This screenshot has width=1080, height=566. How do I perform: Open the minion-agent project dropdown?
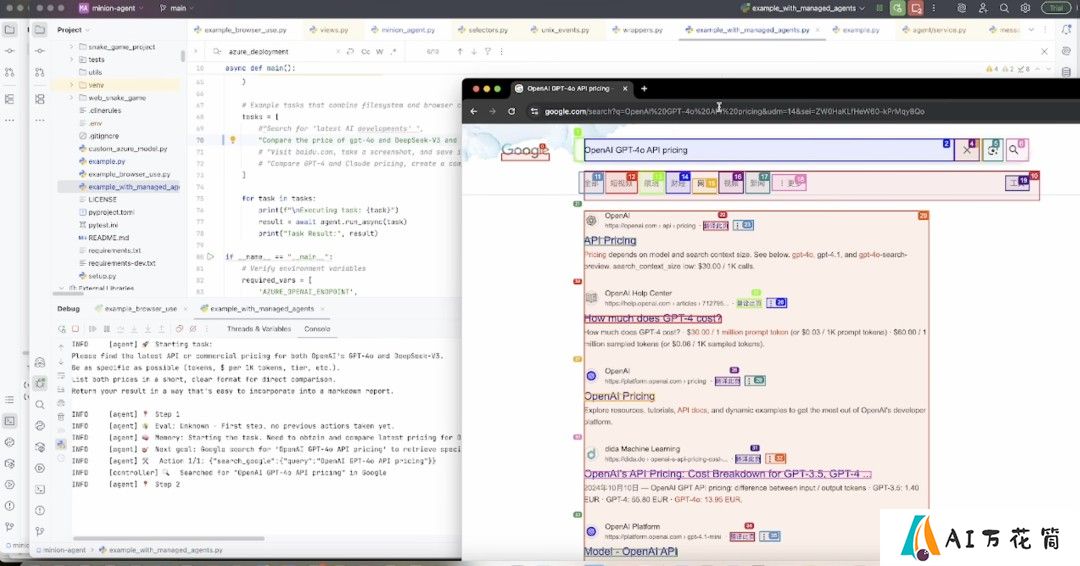point(111,8)
